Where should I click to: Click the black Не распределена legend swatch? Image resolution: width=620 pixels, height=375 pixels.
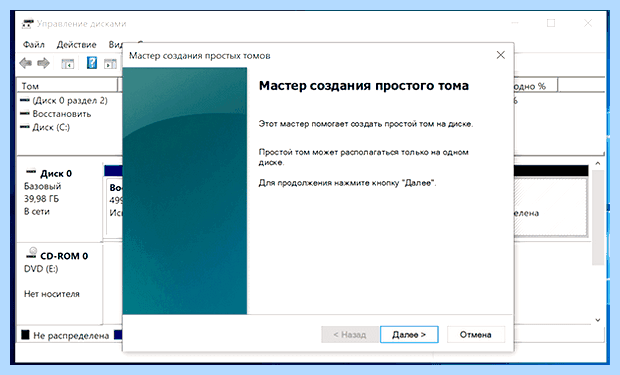tap(25, 335)
